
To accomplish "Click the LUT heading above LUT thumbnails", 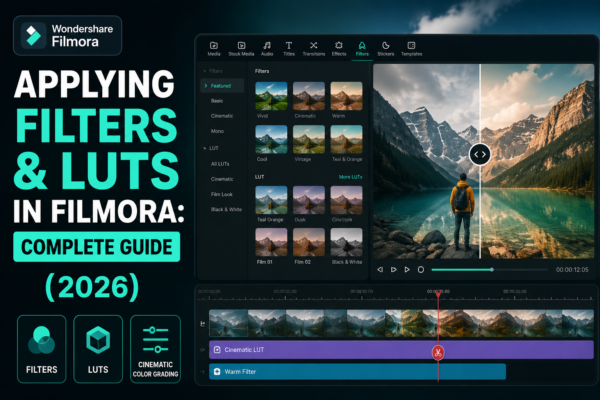I will pos(259,177).
